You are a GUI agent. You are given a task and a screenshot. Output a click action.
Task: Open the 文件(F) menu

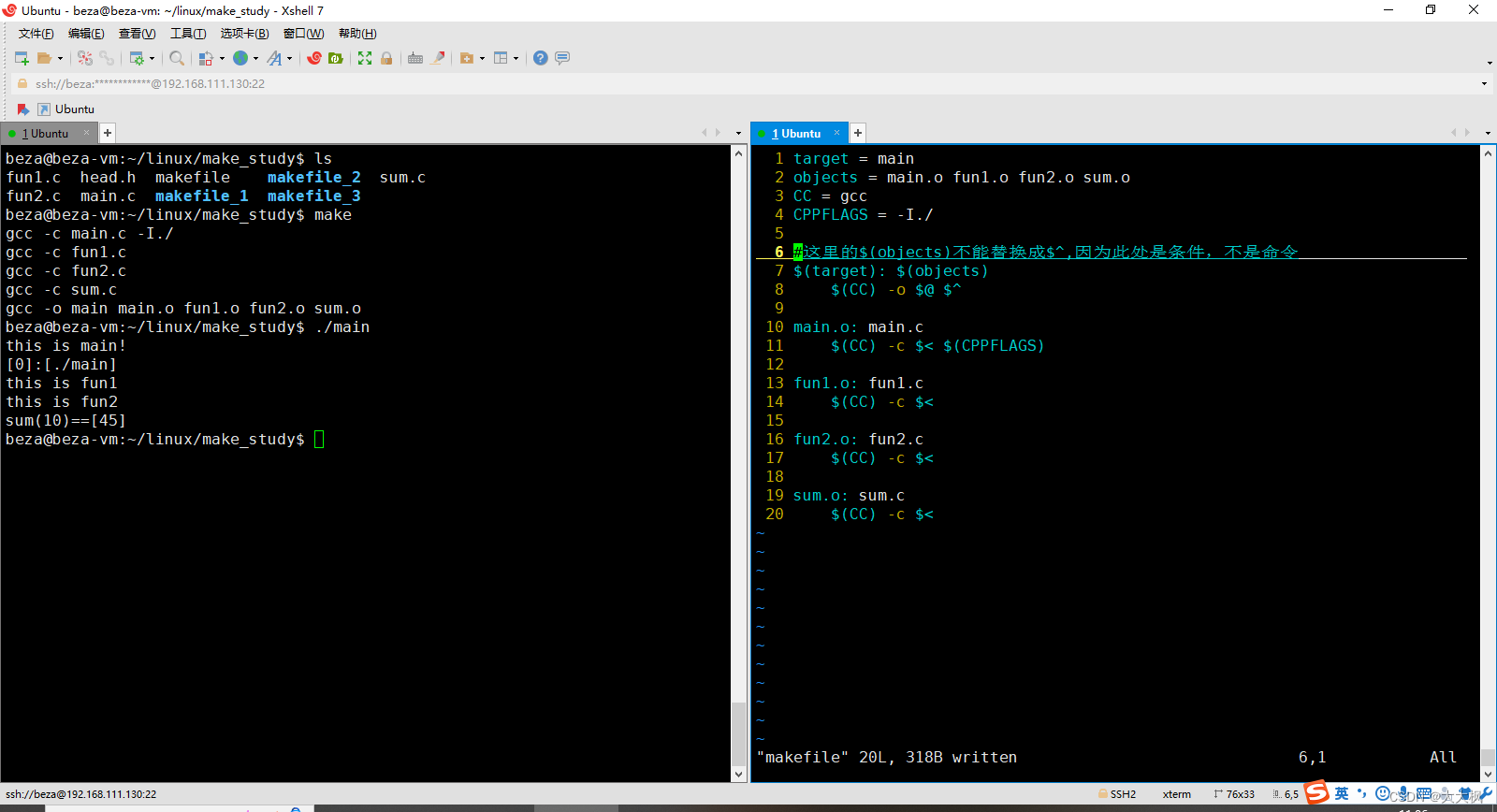[x=36, y=34]
